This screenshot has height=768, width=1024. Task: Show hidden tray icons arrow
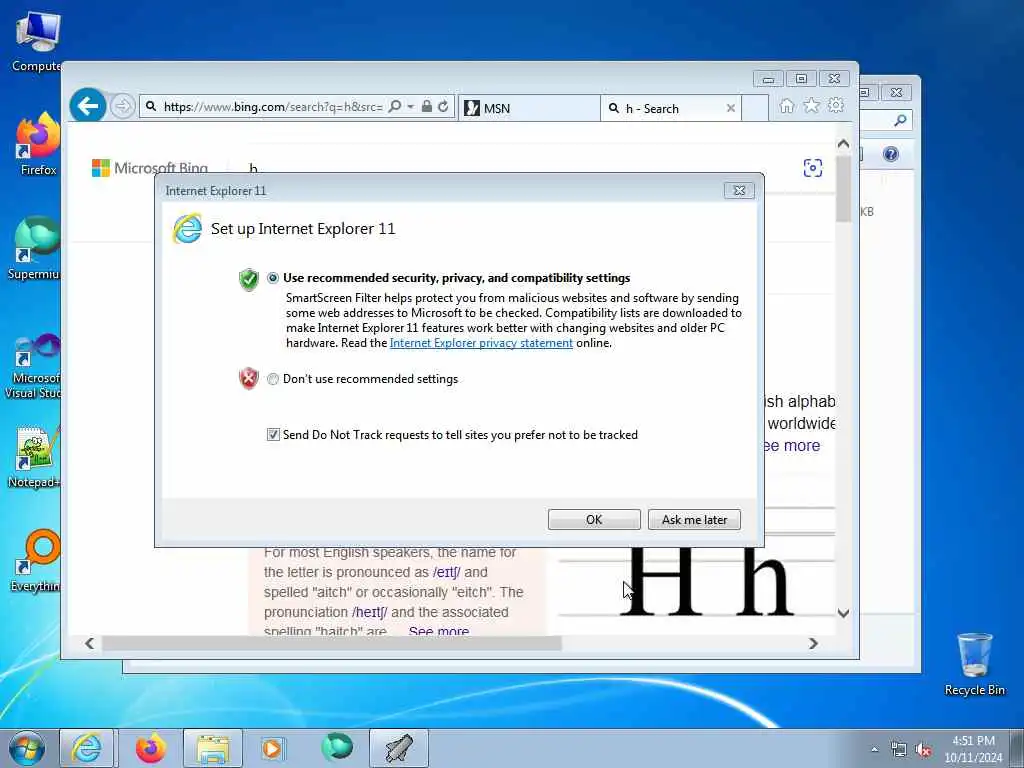click(874, 750)
